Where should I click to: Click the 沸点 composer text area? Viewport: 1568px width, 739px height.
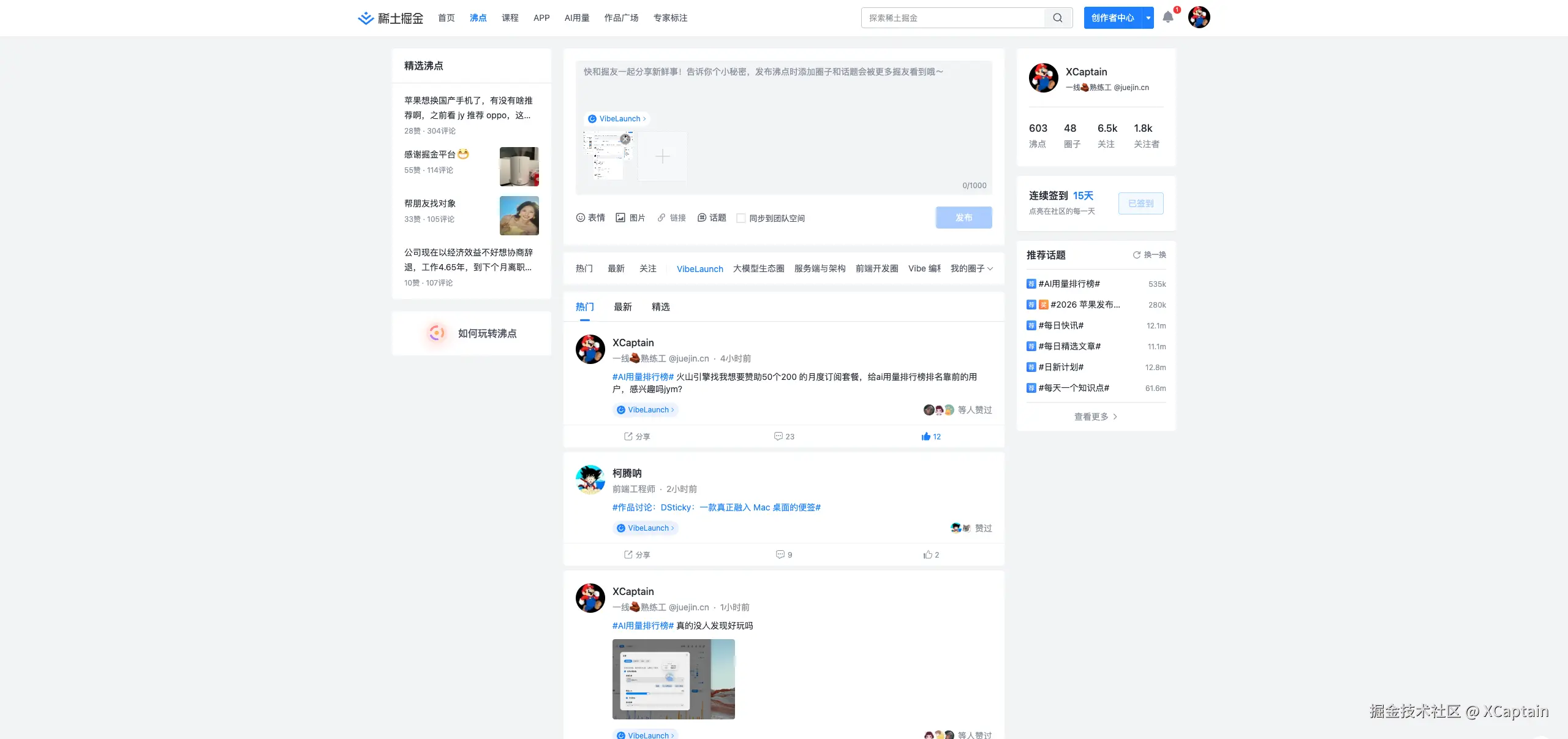pyautogui.click(x=784, y=86)
